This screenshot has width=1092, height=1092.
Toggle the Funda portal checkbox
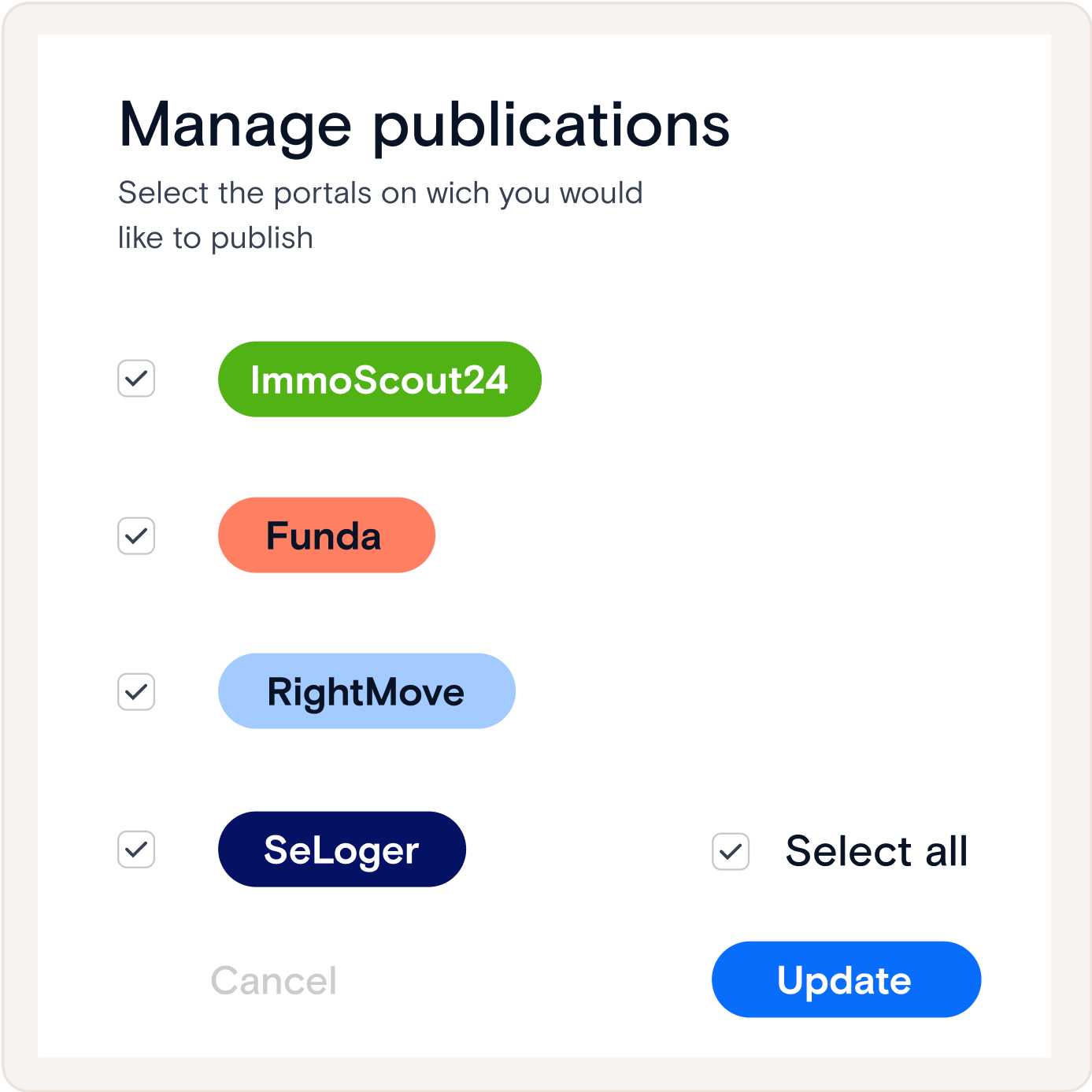[136, 536]
